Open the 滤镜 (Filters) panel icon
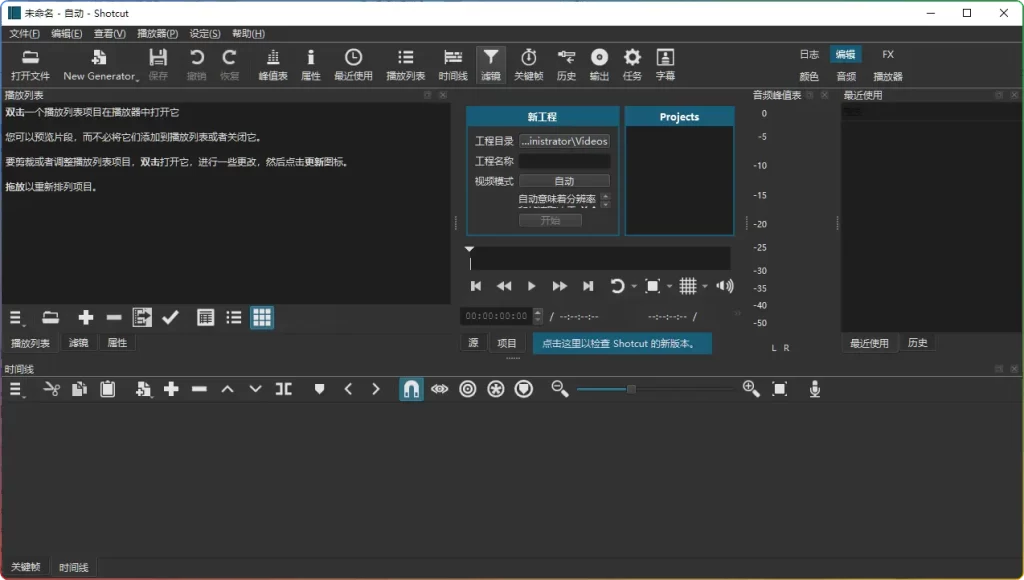 click(x=491, y=63)
